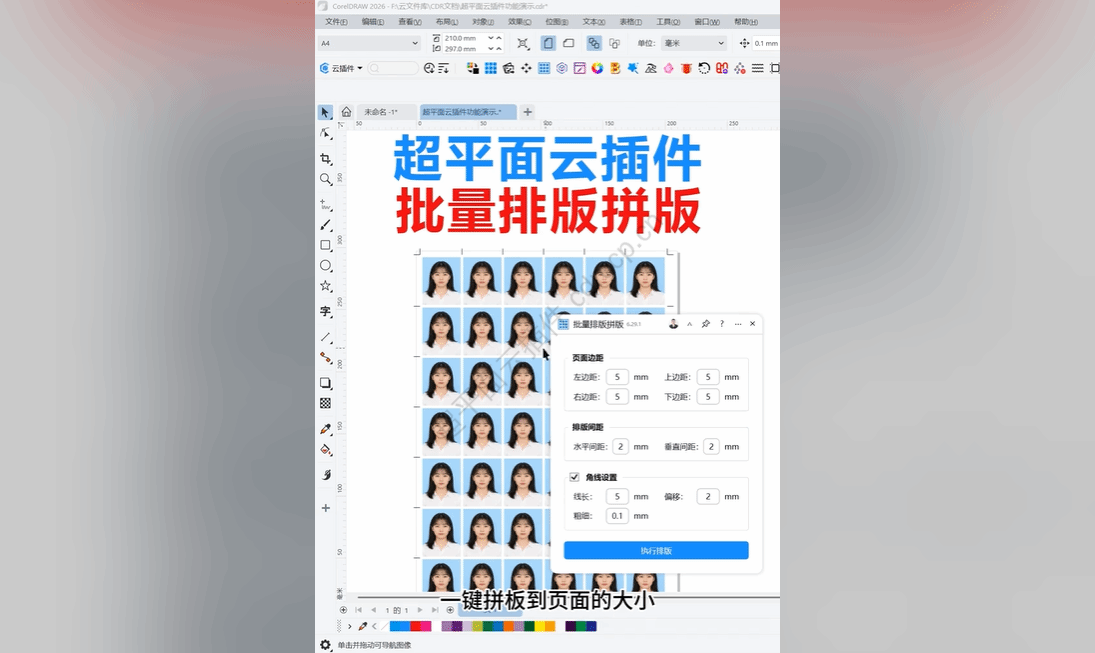Image resolution: width=1095 pixels, height=653 pixels.
Task: Select the Shape edit tool
Action: coord(325,133)
